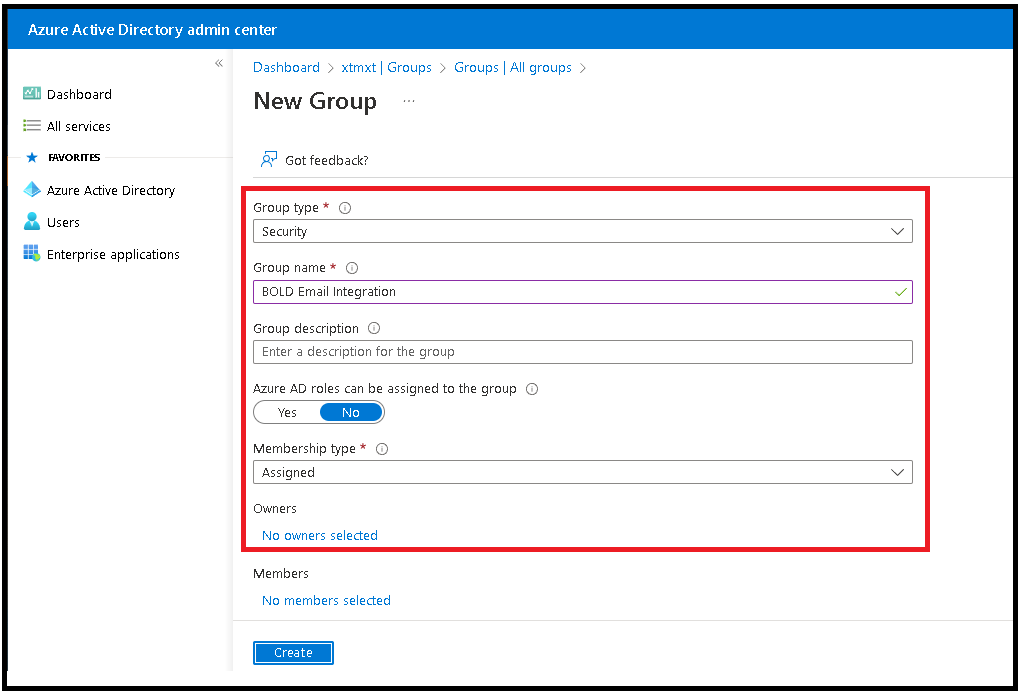Click the Group description input field

pos(582,352)
